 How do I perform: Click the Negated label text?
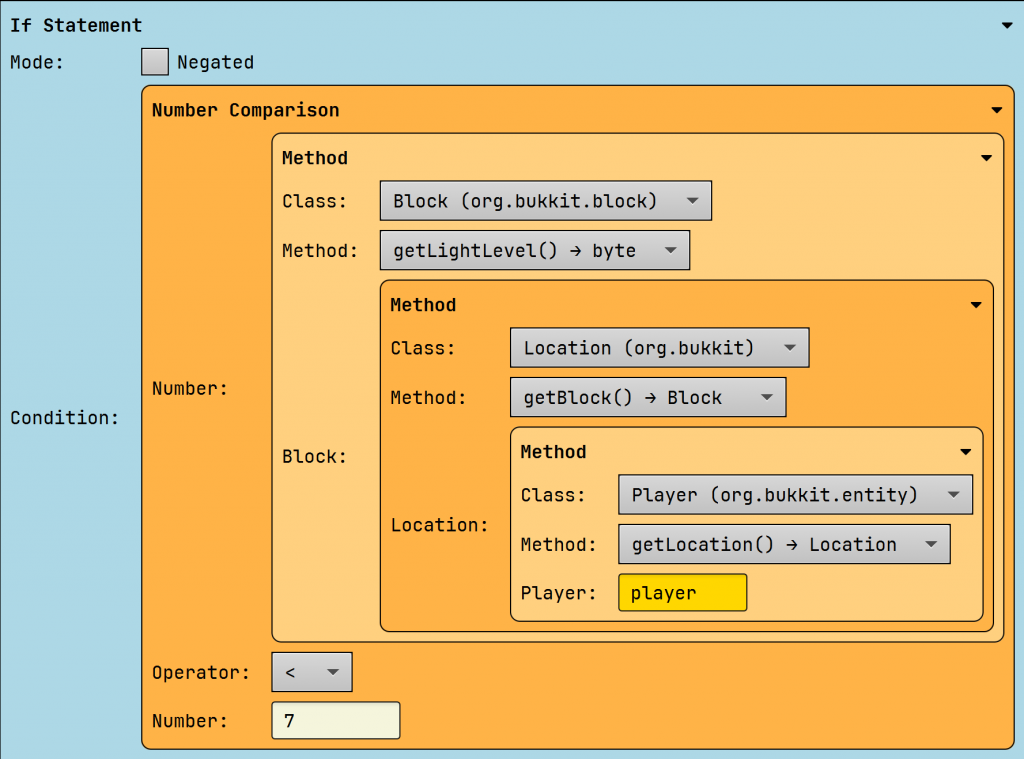point(215,62)
